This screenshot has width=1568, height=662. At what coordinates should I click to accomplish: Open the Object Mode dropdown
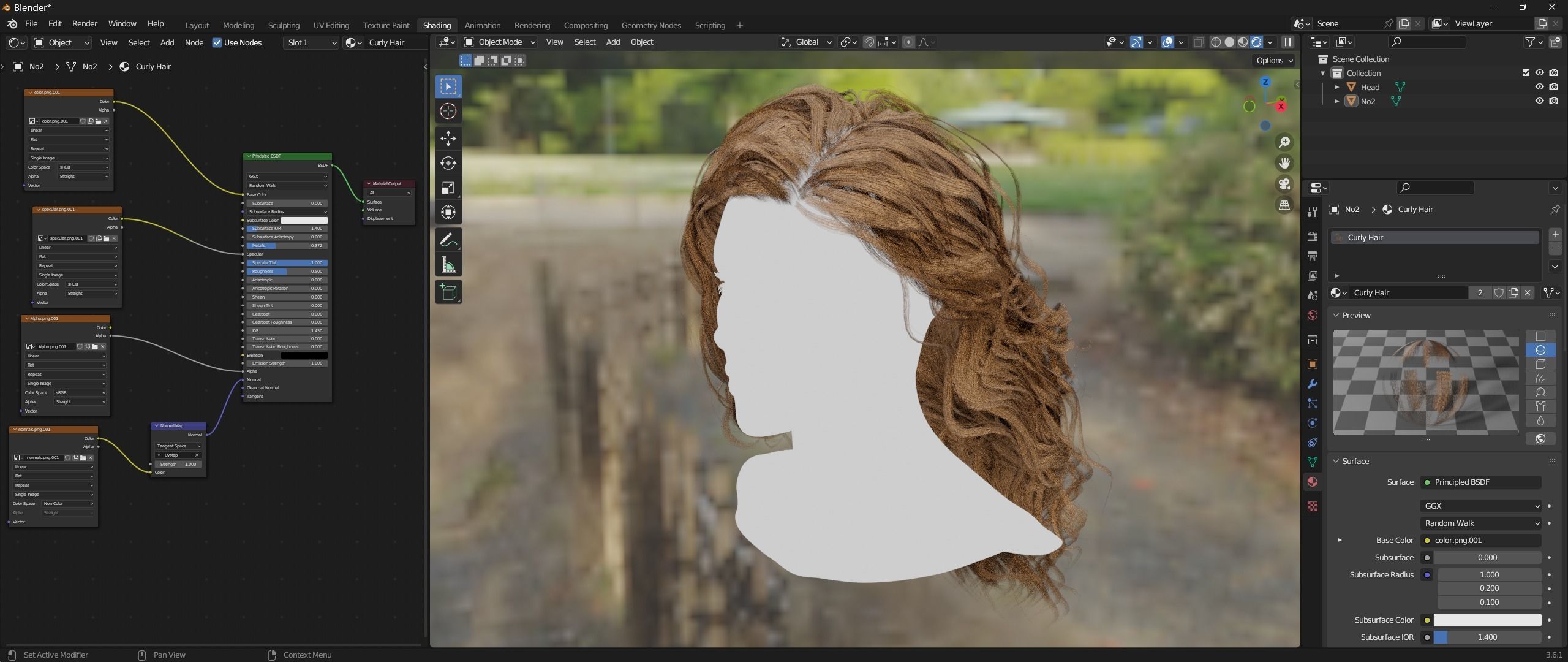[x=500, y=42]
